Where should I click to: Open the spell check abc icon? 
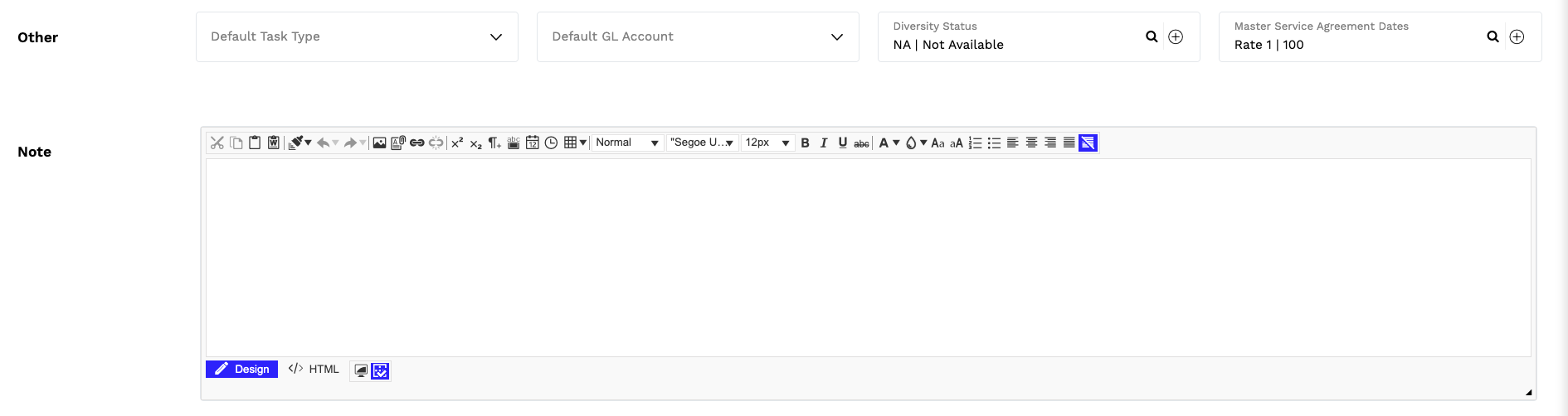pos(514,143)
